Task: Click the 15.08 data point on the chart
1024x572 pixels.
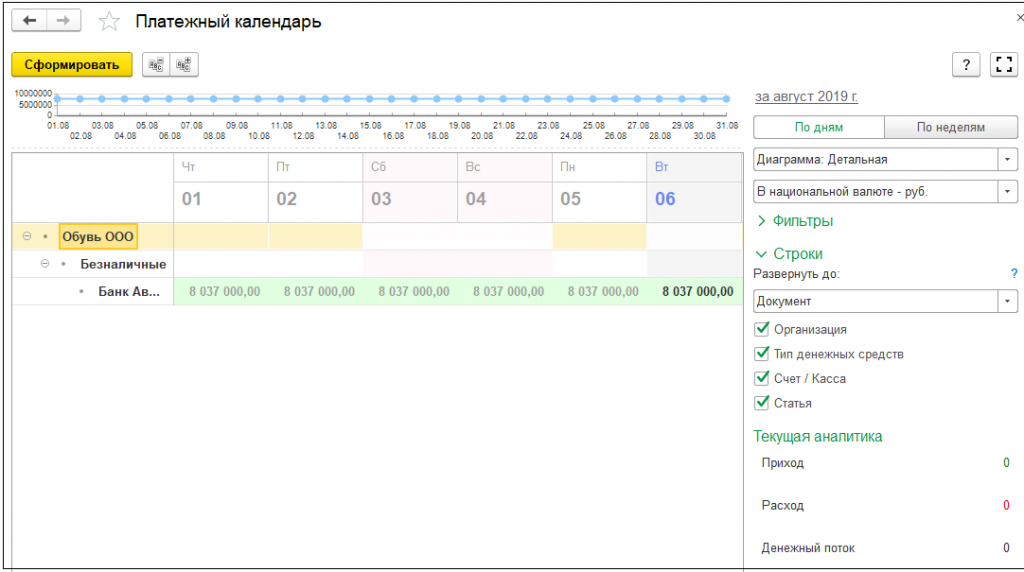Action: coord(369,99)
